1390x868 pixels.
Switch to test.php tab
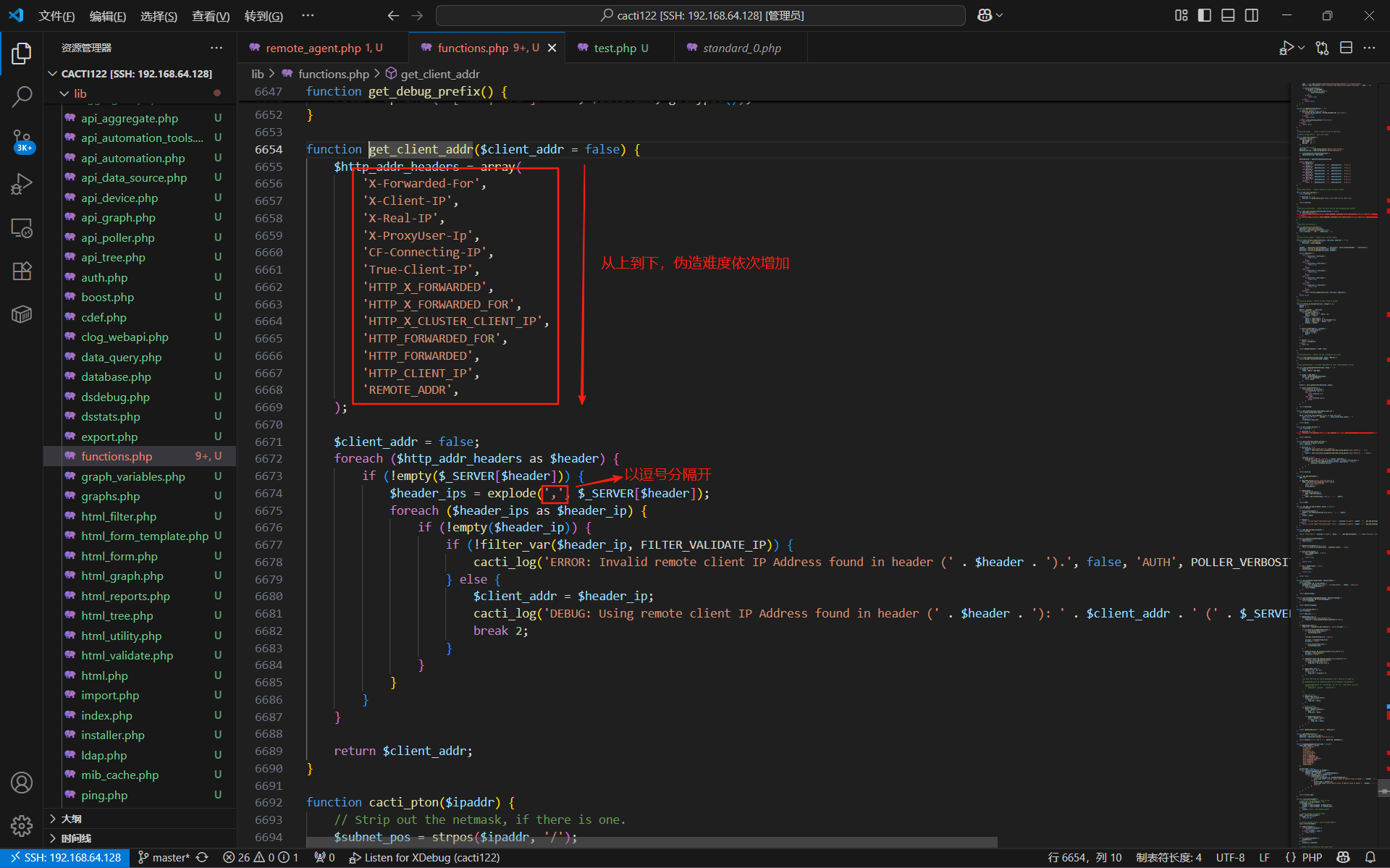click(620, 48)
